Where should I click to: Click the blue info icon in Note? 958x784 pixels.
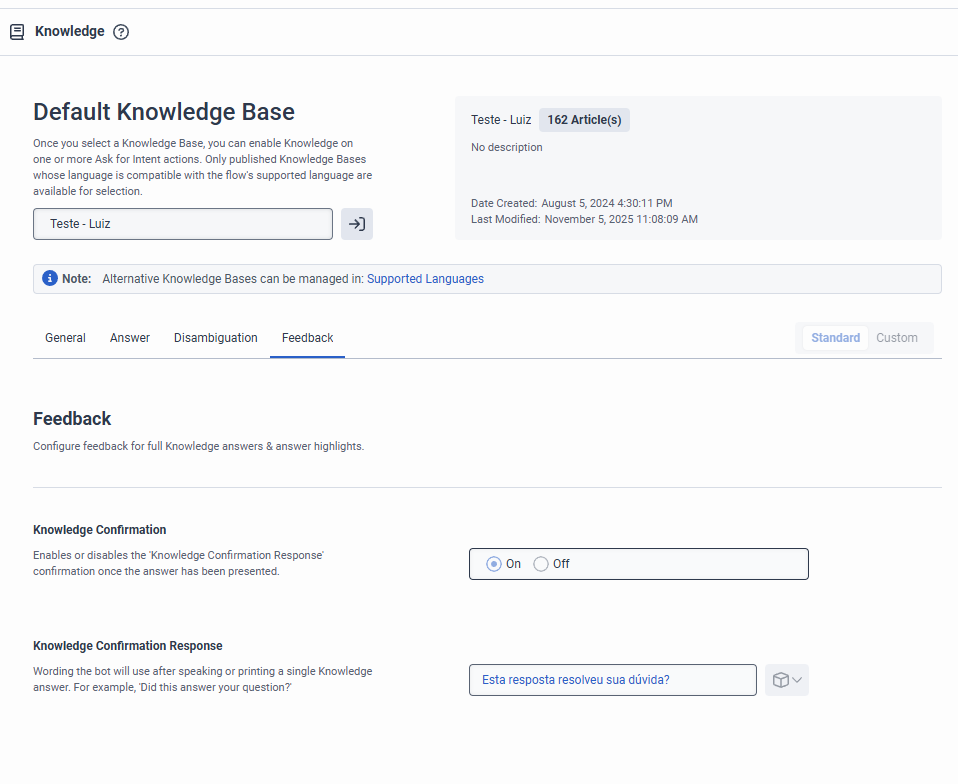point(50,278)
